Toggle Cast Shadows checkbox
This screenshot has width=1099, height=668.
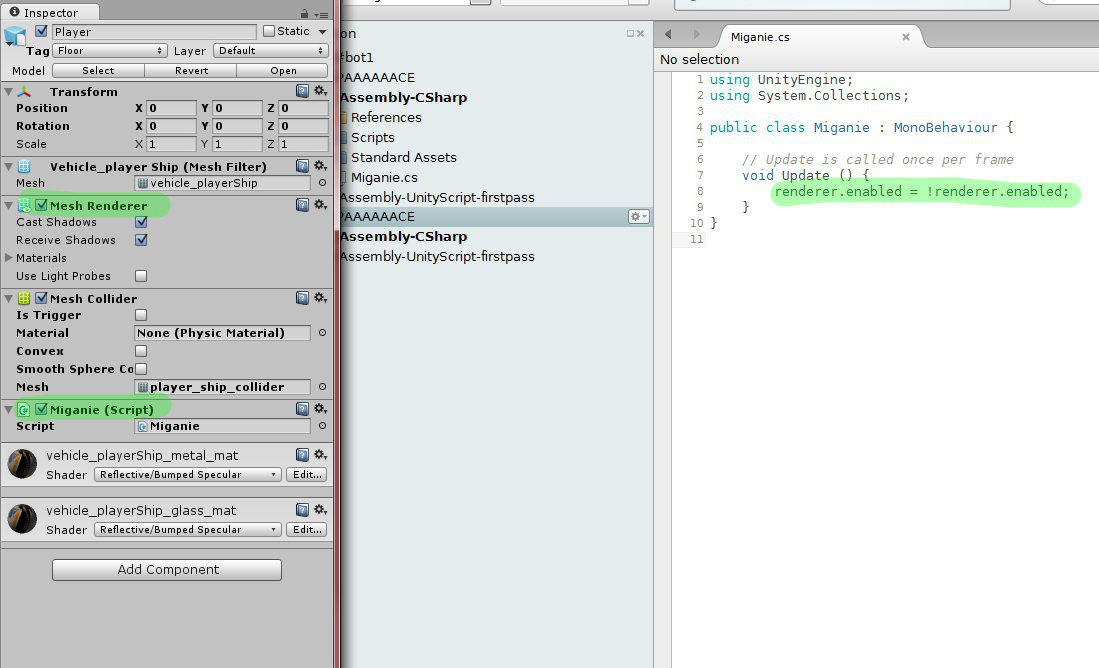pyautogui.click(x=141, y=222)
